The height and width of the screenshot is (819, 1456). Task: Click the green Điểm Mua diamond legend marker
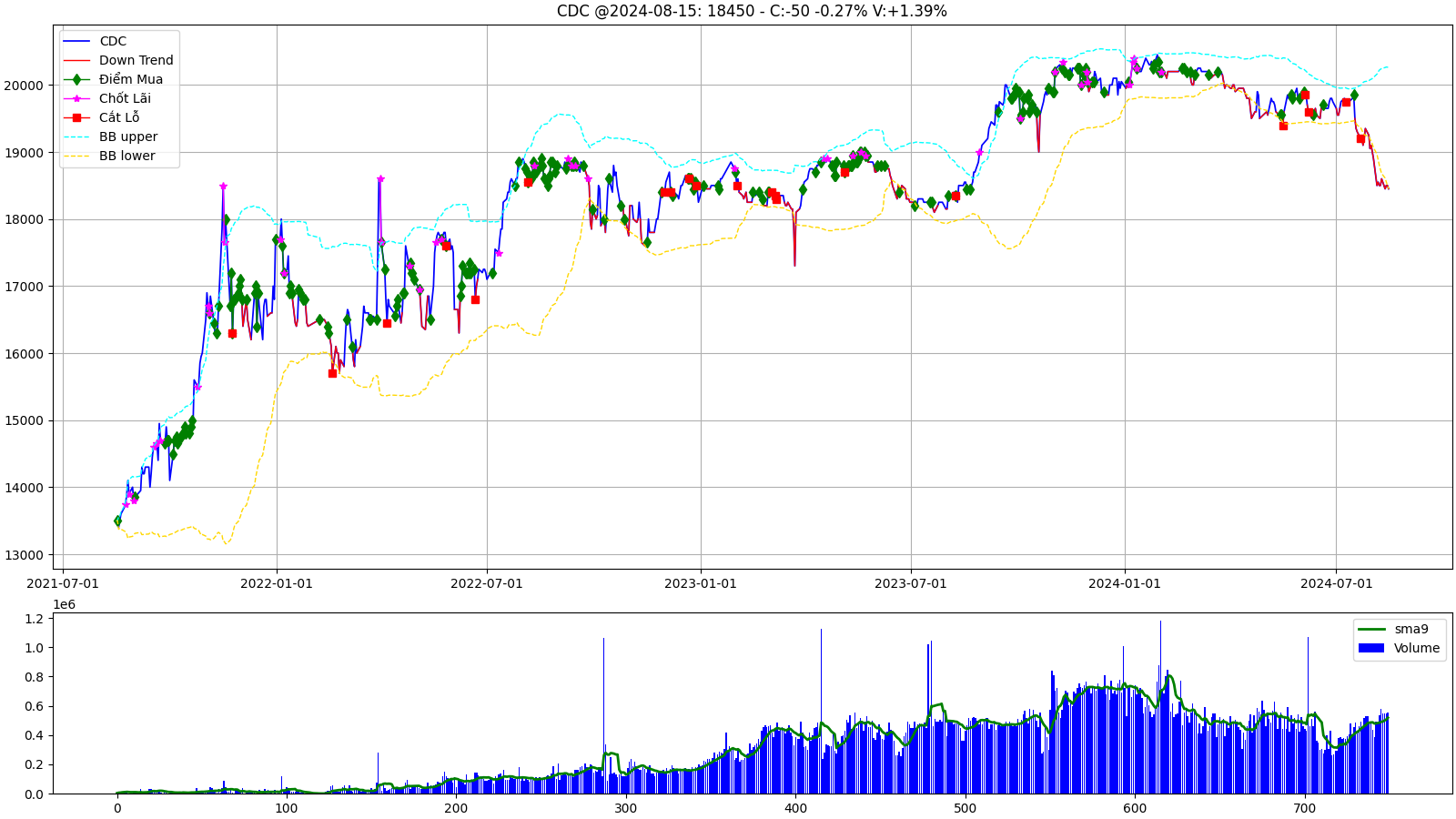(x=76, y=79)
